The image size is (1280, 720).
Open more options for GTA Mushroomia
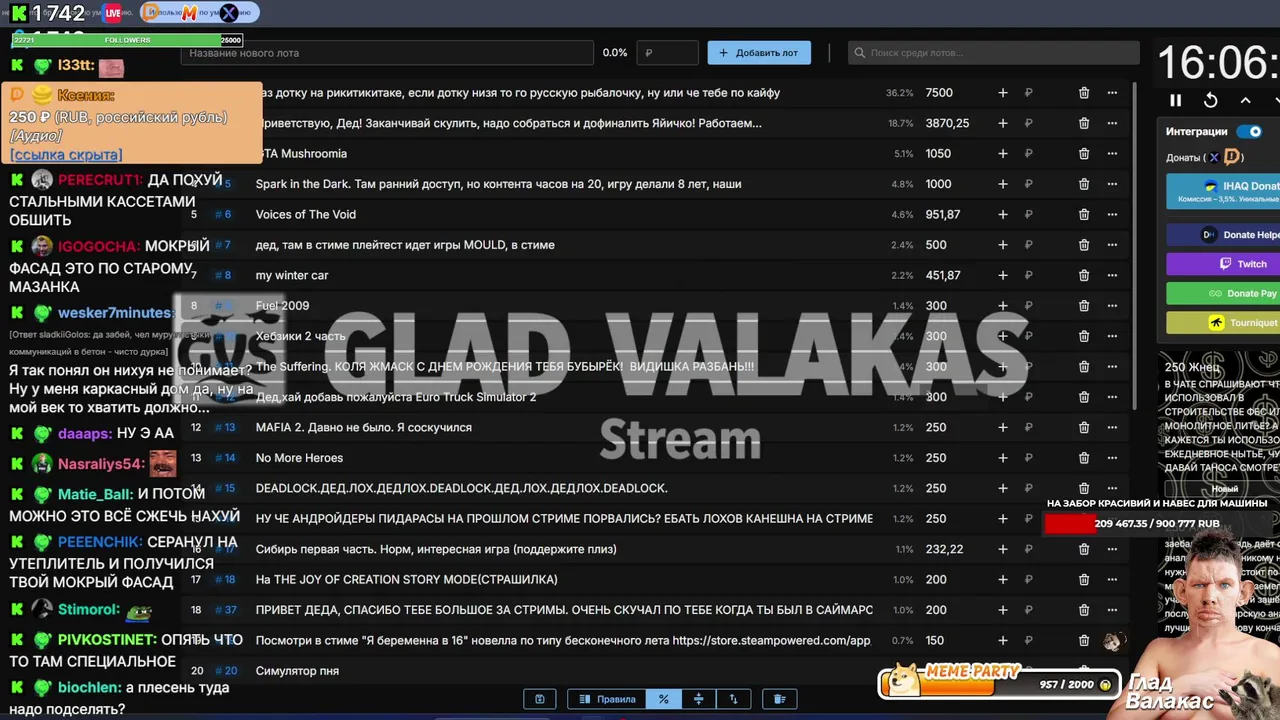pyautogui.click(x=1112, y=154)
